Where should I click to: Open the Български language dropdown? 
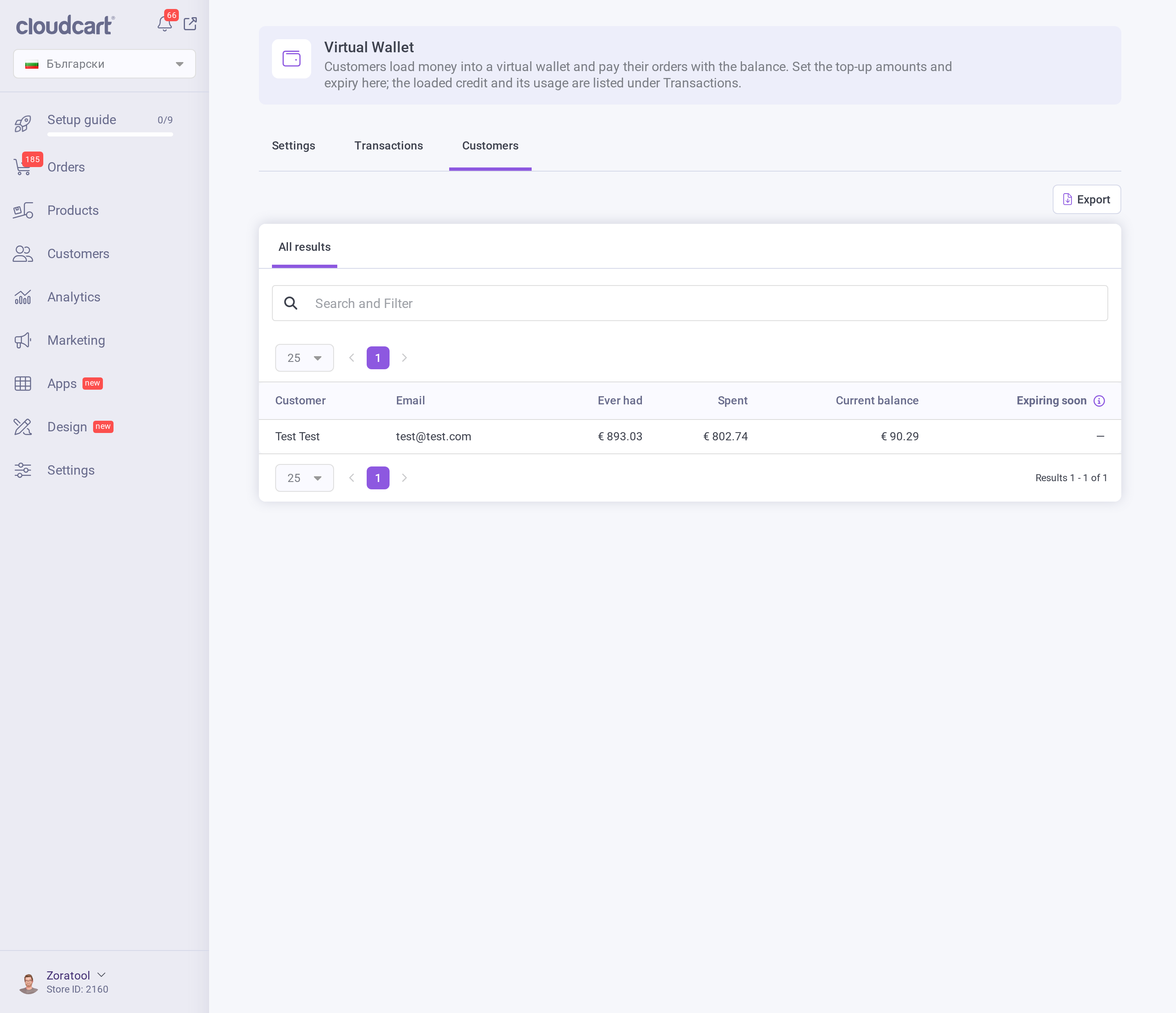coord(105,64)
